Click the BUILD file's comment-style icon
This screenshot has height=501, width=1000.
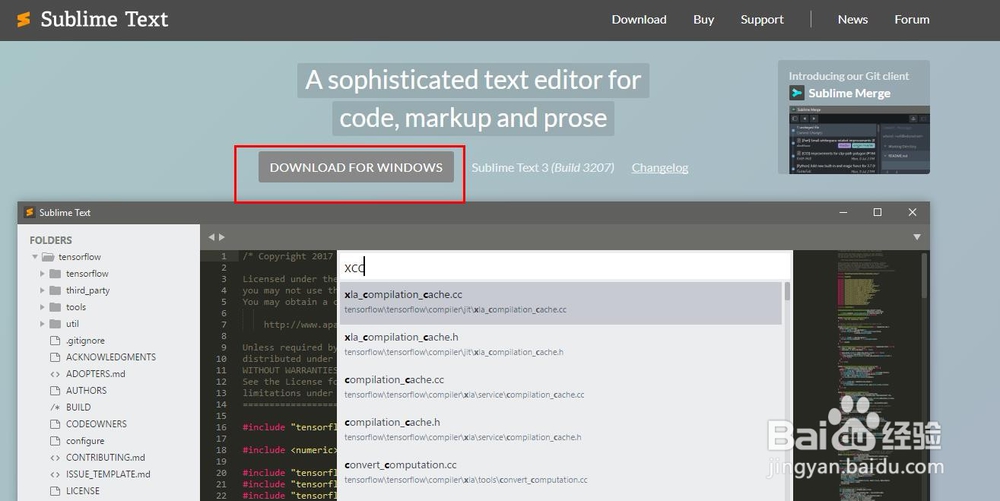[55, 407]
